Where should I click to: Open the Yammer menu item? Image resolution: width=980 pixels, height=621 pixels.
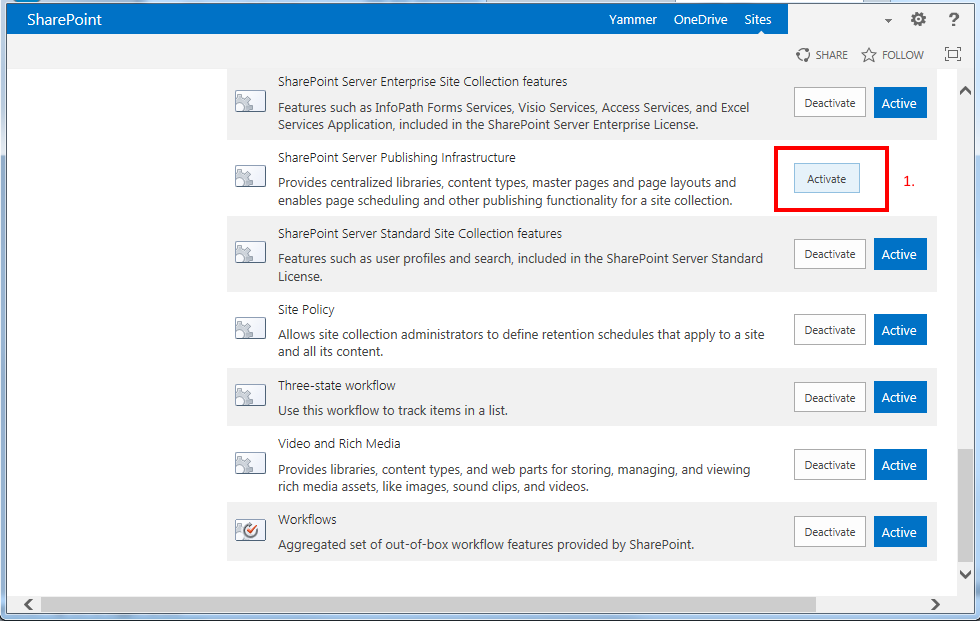[x=633, y=20]
